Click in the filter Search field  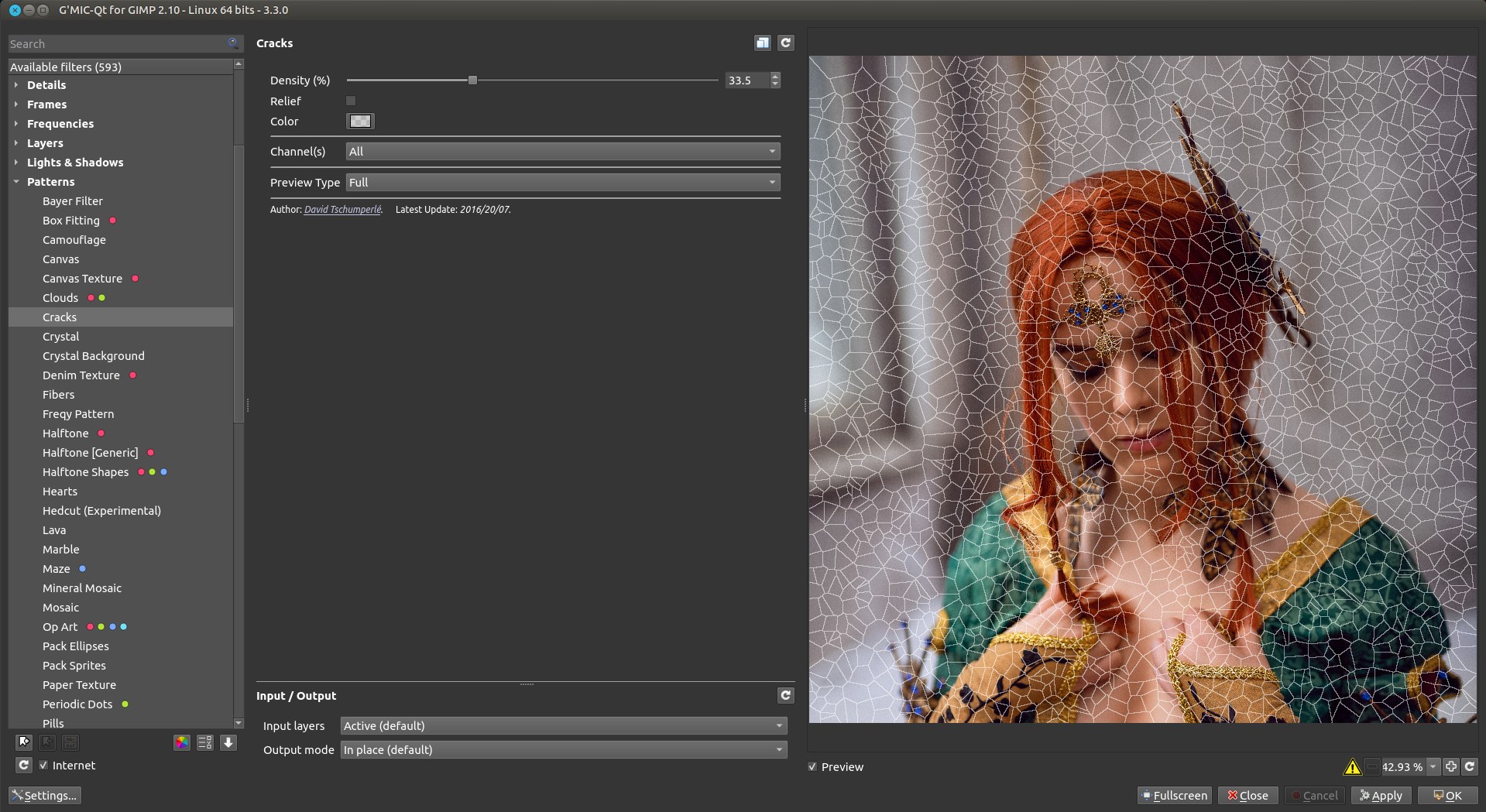point(118,44)
